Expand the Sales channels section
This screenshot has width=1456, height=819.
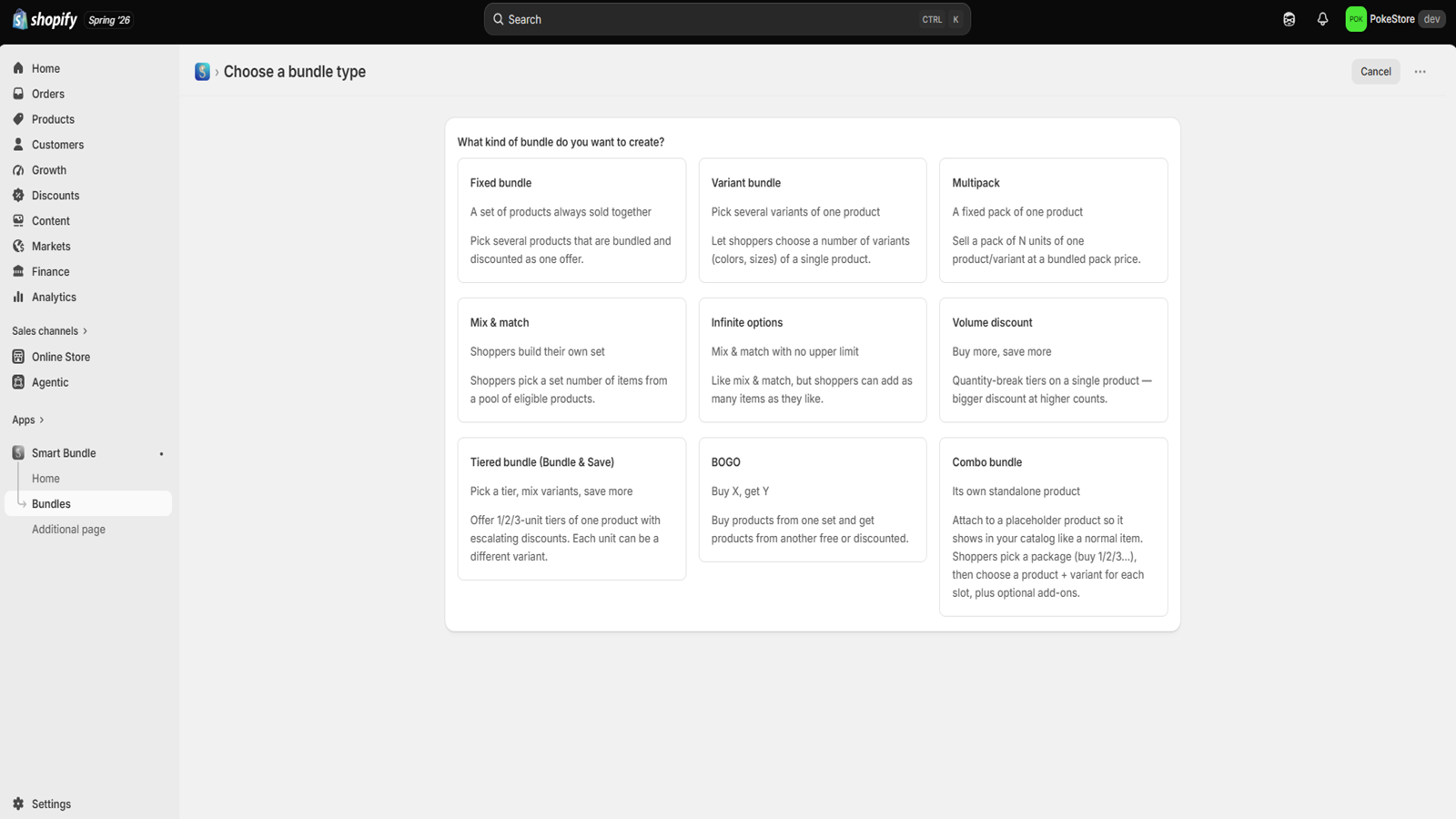coord(50,330)
